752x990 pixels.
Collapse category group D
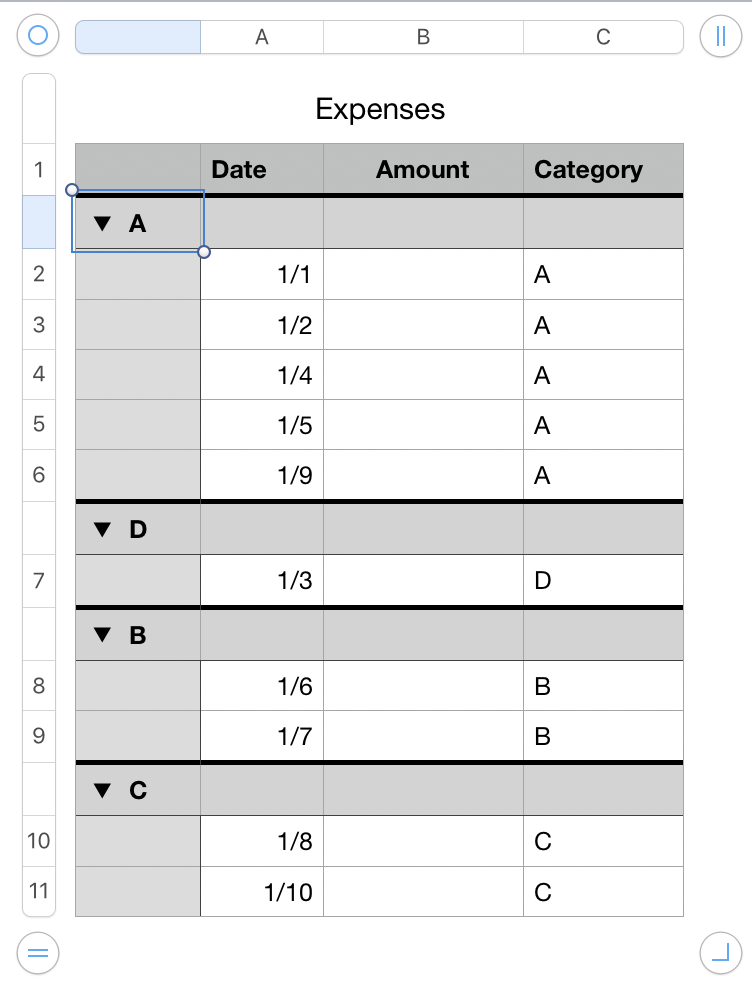[x=101, y=530]
